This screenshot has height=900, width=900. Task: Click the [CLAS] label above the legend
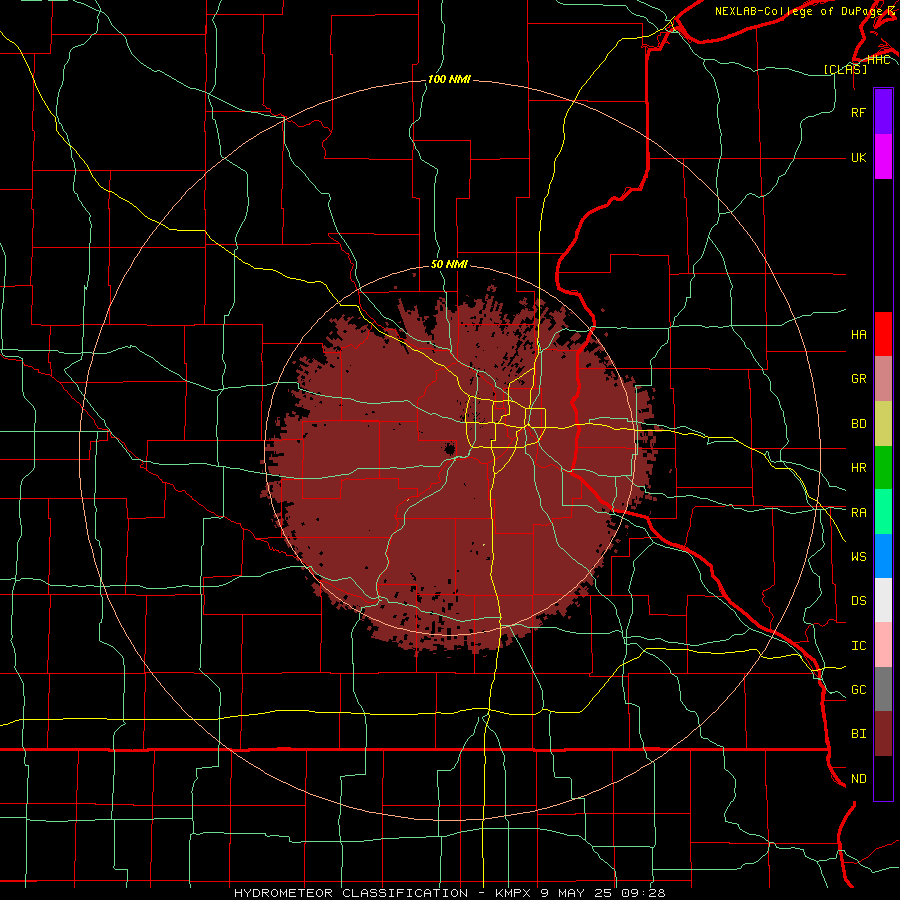[x=845, y=69]
